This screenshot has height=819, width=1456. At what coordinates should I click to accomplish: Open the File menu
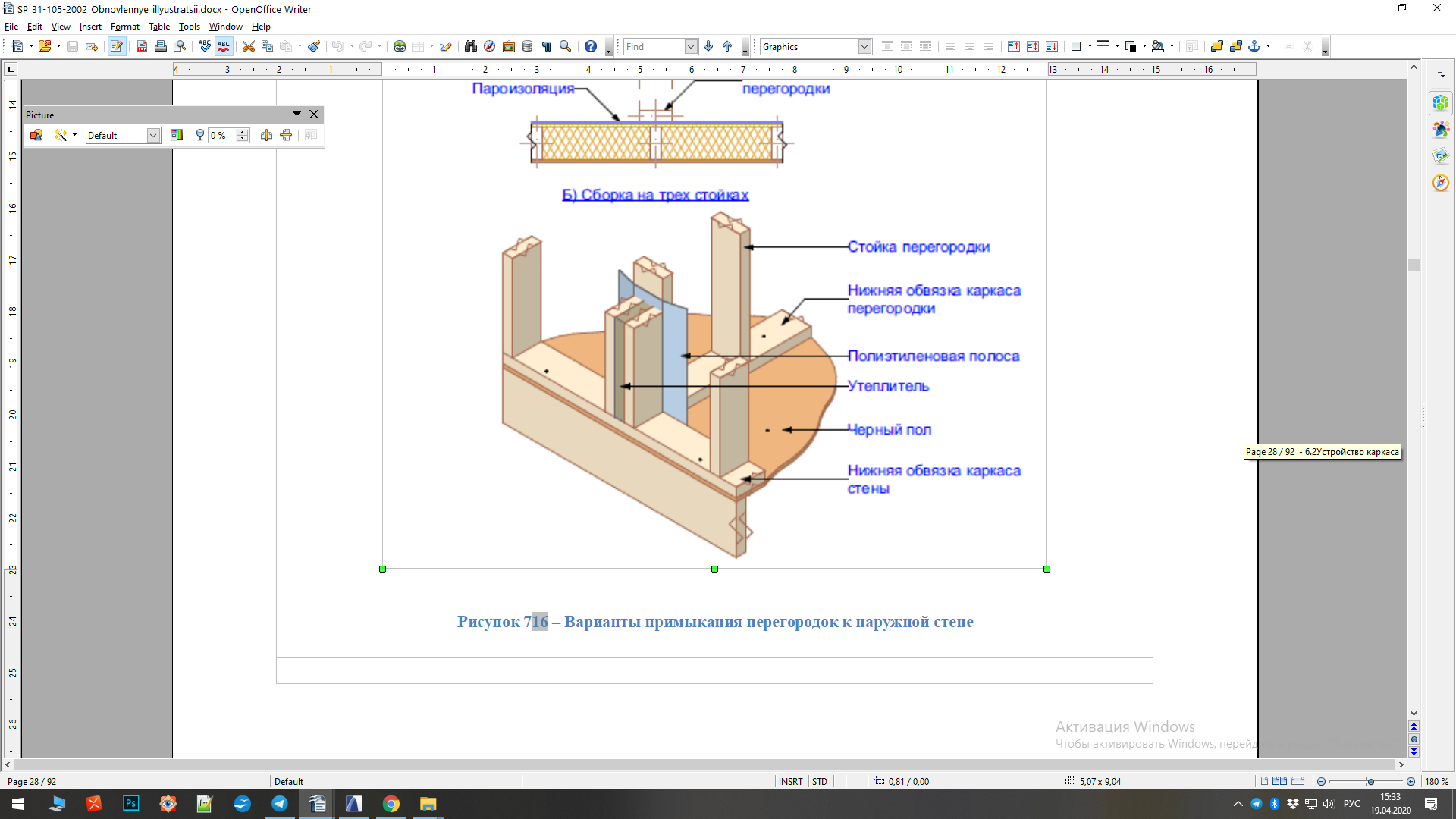click(x=11, y=27)
